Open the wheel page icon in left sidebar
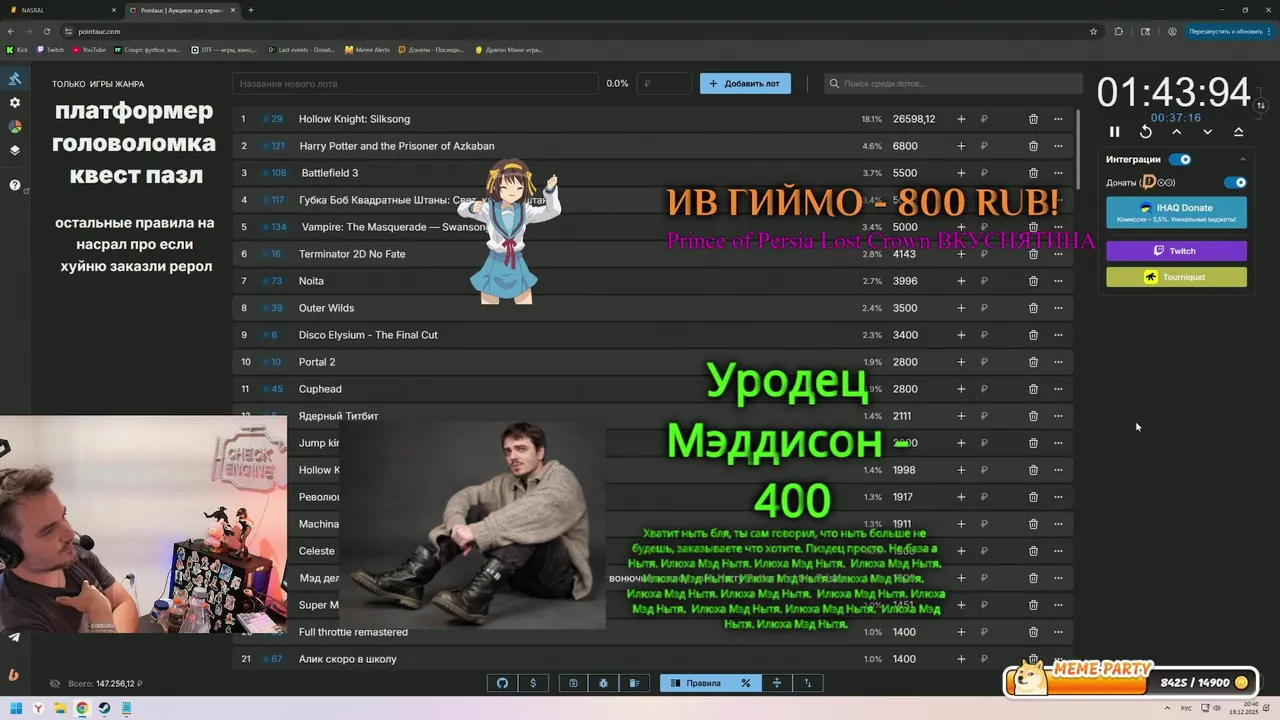Screen dimensions: 1280x720 point(15,127)
